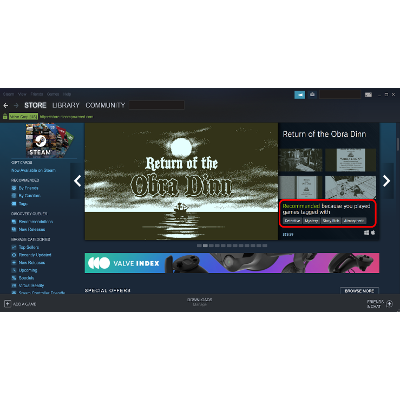
Task: Click the plus icon for Add a Game
Action: click(7, 304)
